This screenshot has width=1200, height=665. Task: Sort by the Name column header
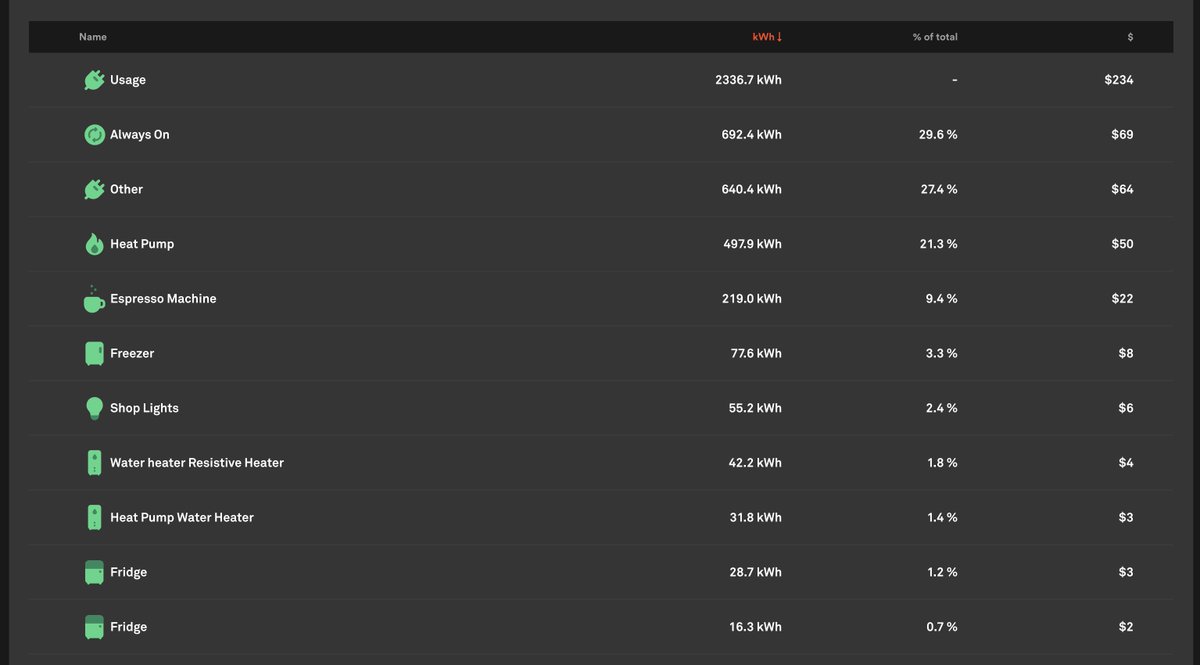click(x=93, y=37)
